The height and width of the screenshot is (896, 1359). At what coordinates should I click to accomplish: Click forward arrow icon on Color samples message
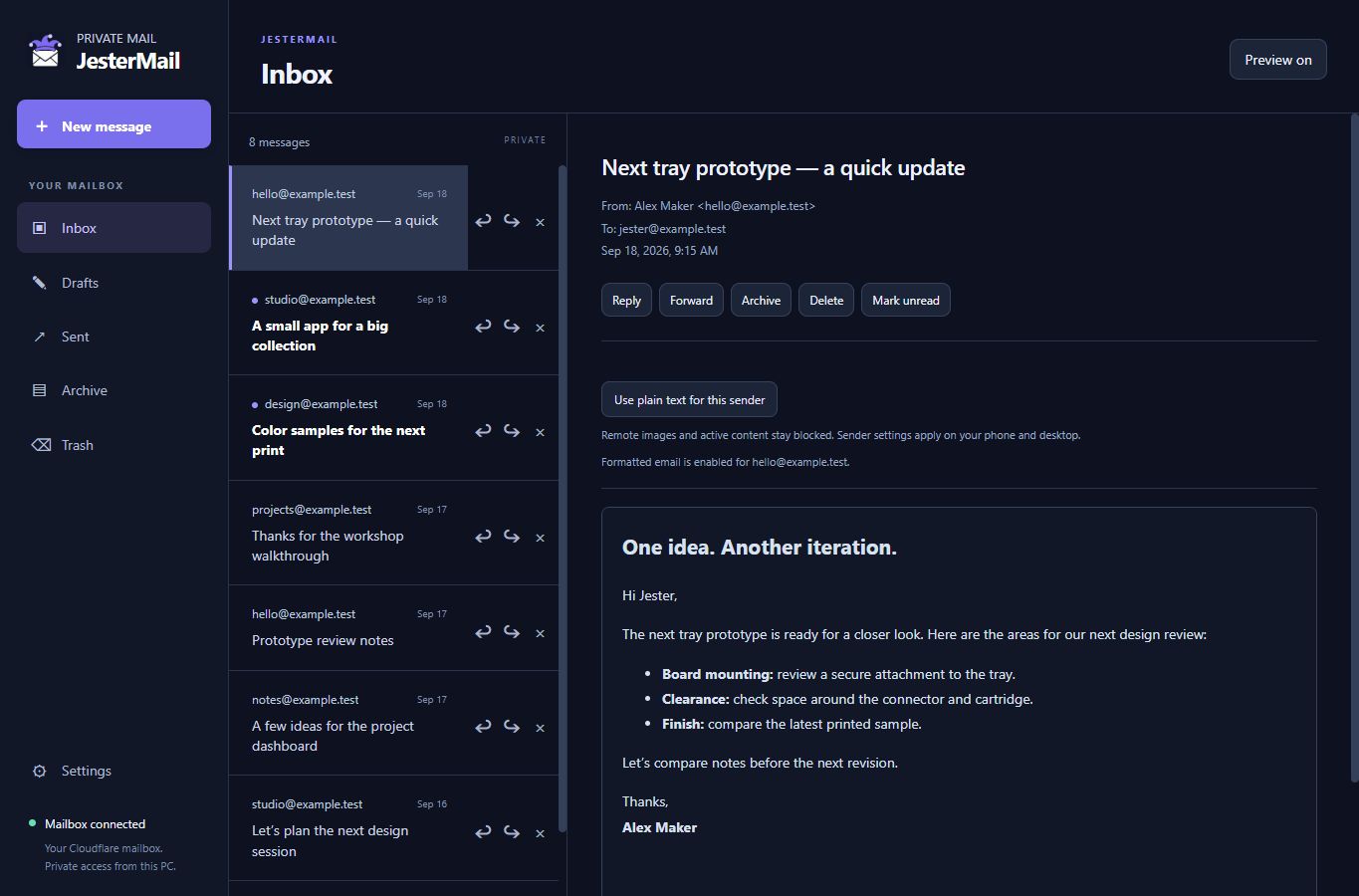click(512, 431)
